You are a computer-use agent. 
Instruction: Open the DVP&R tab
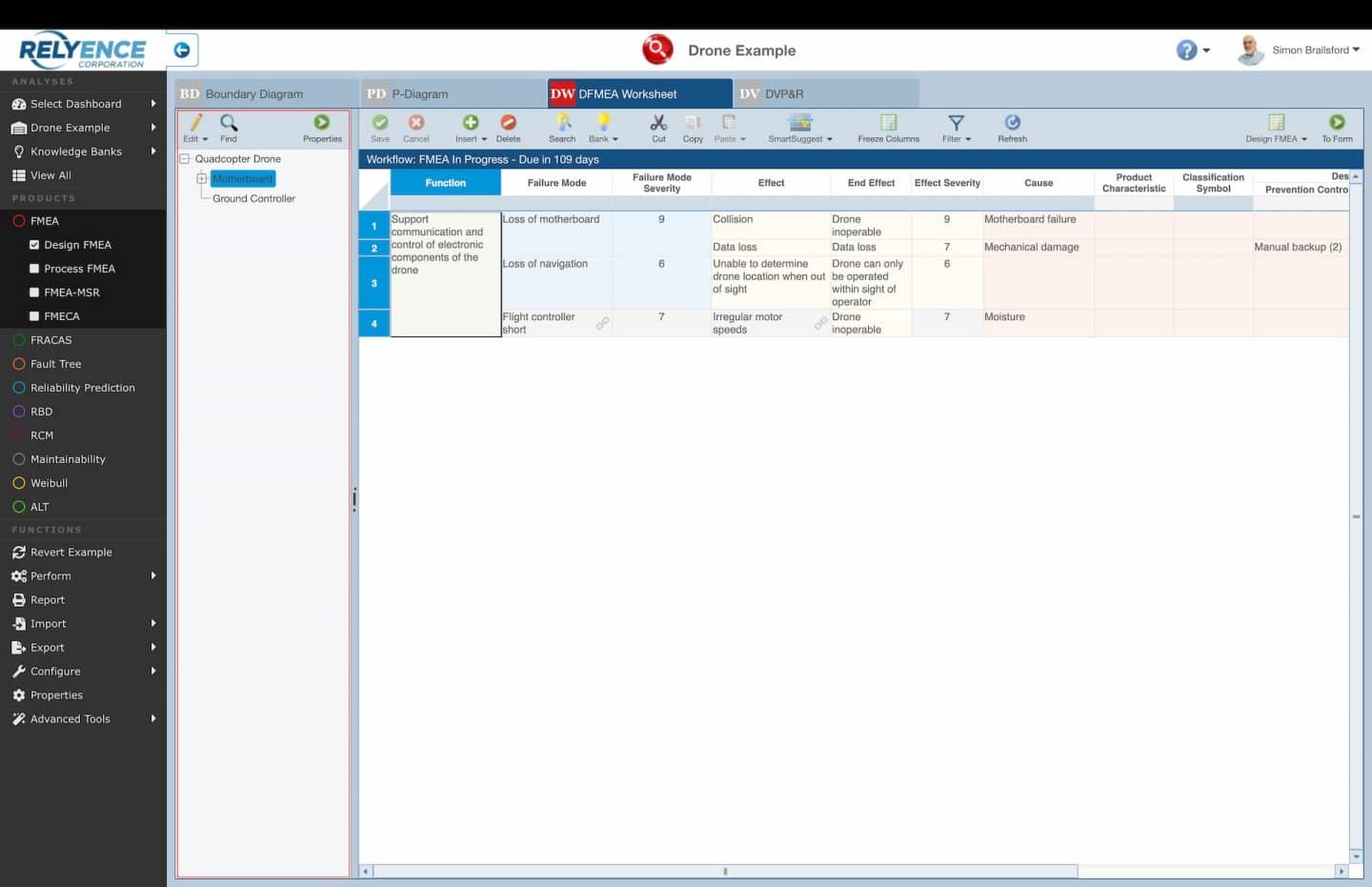[x=781, y=93]
